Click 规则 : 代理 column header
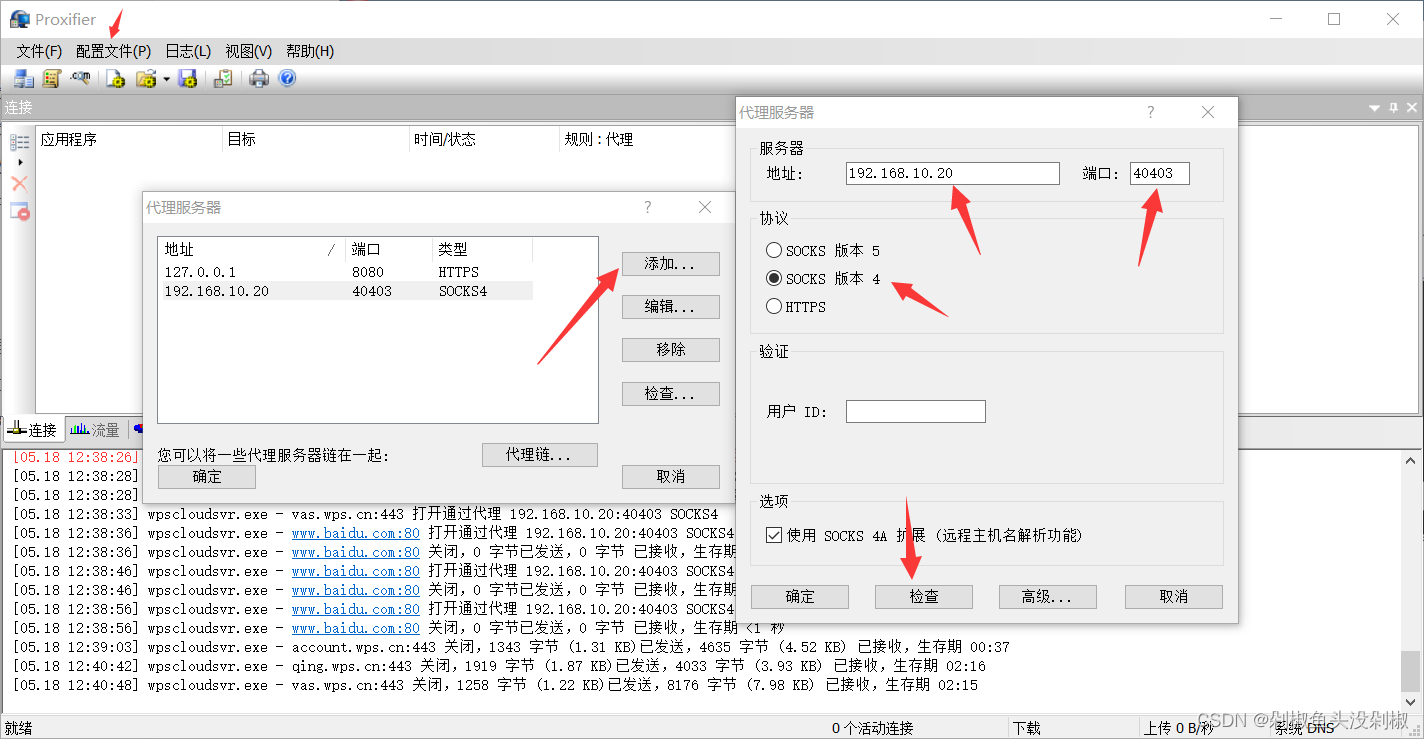 (x=600, y=140)
